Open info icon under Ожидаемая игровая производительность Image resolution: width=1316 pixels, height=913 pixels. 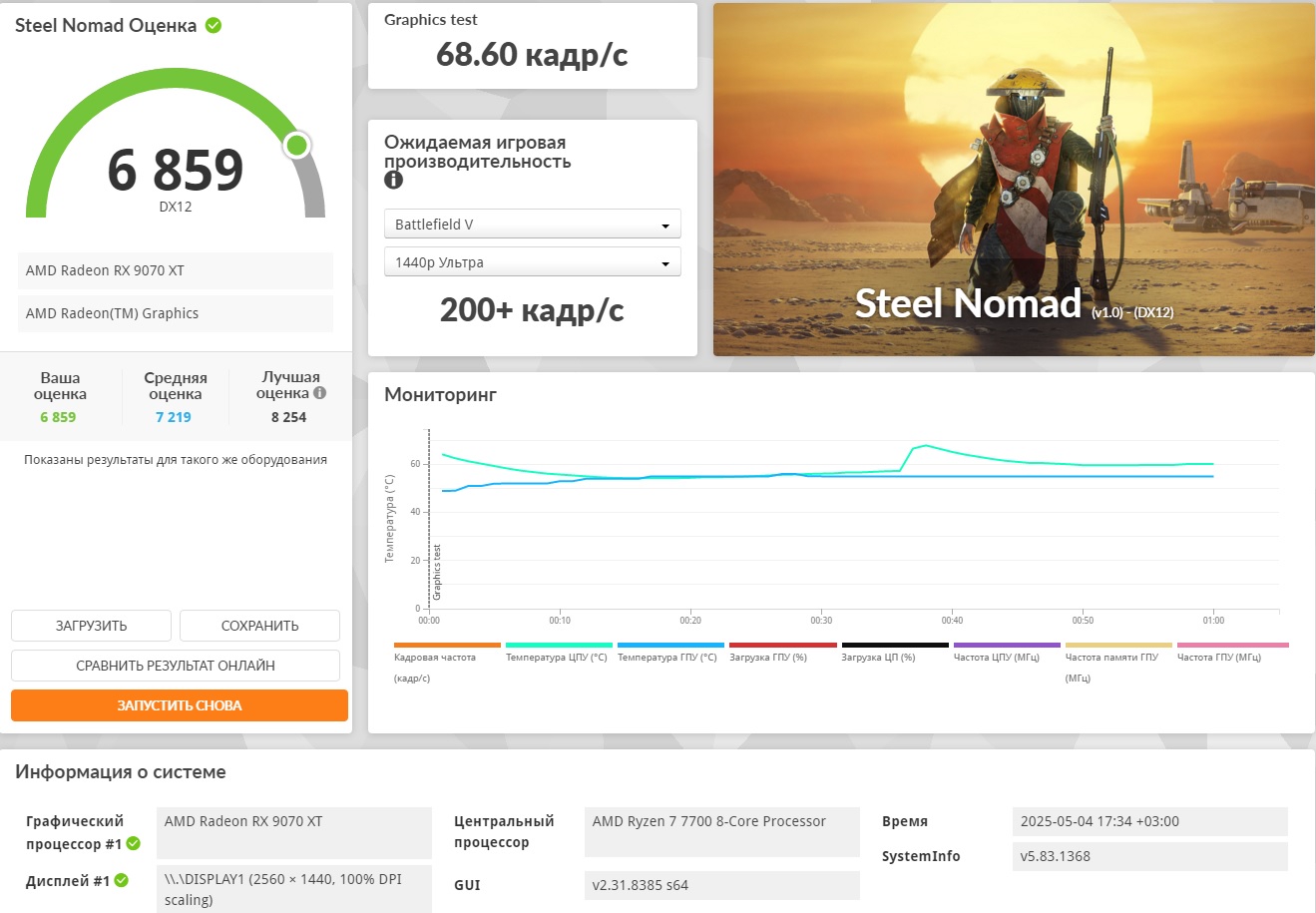pos(393,180)
